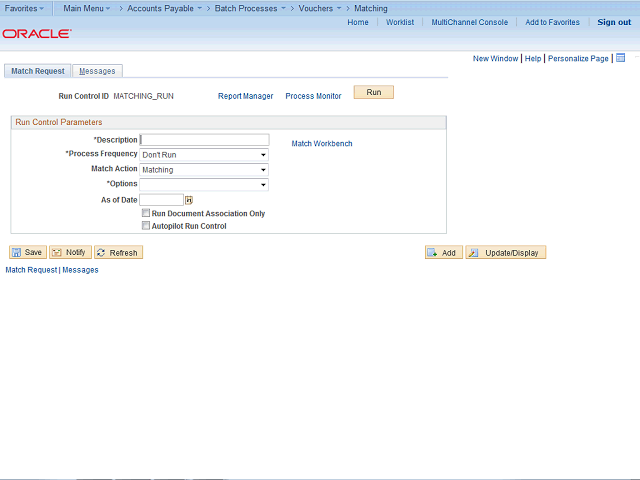Select the Matching breadcrumb item
Screen dimensions: 640x480
tap(371, 8)
